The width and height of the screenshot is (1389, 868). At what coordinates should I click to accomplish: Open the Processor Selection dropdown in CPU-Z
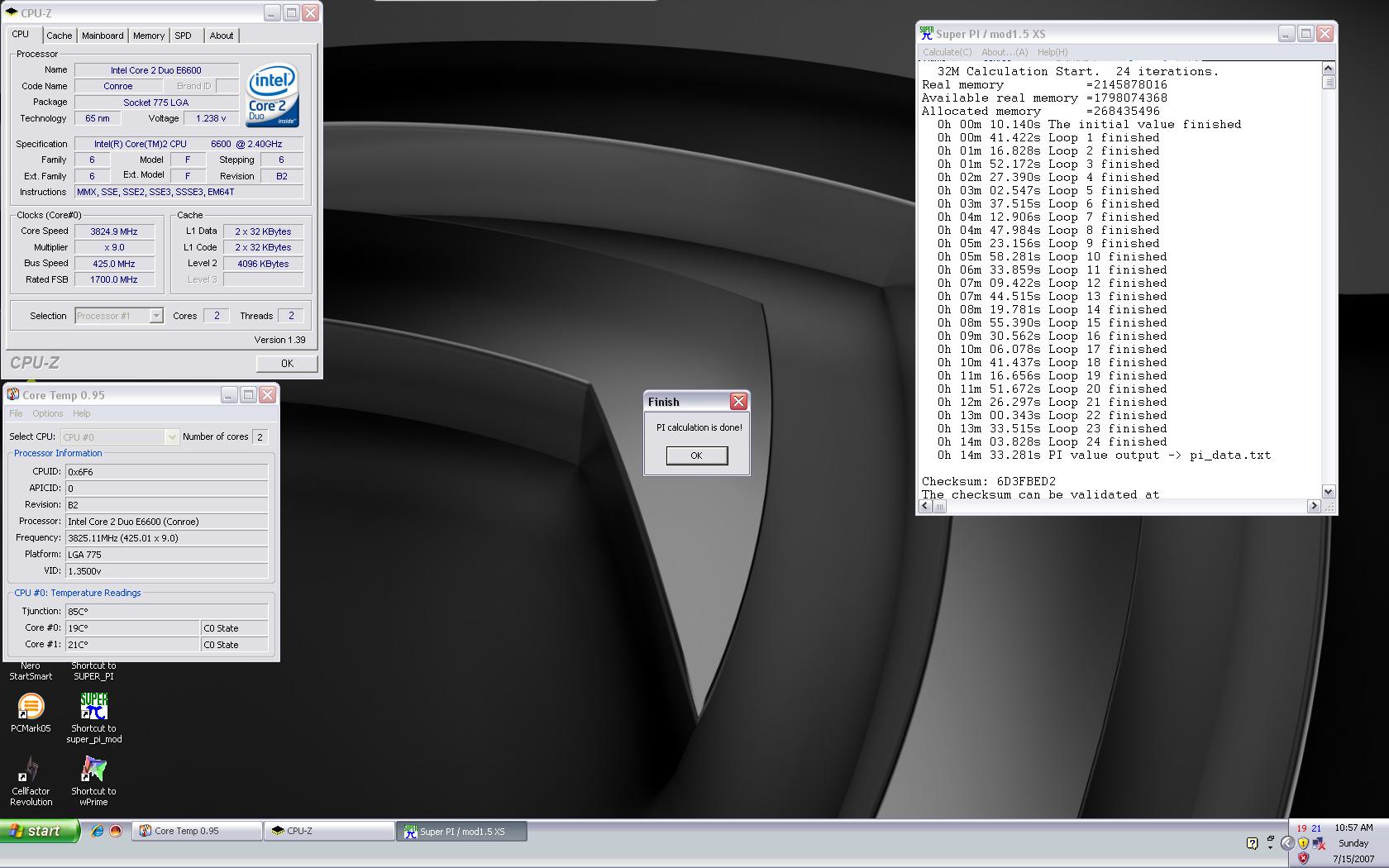(155, 316)
